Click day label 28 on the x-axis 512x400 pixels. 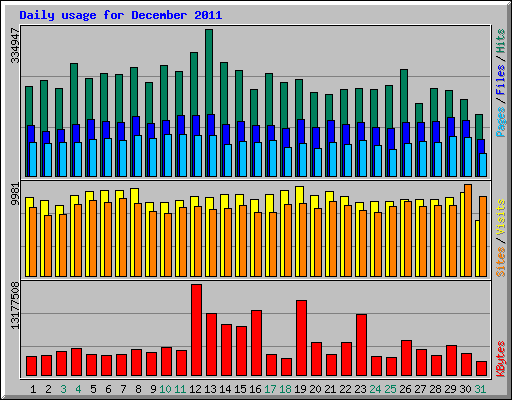pyautogui.click(x=435, y=389)
